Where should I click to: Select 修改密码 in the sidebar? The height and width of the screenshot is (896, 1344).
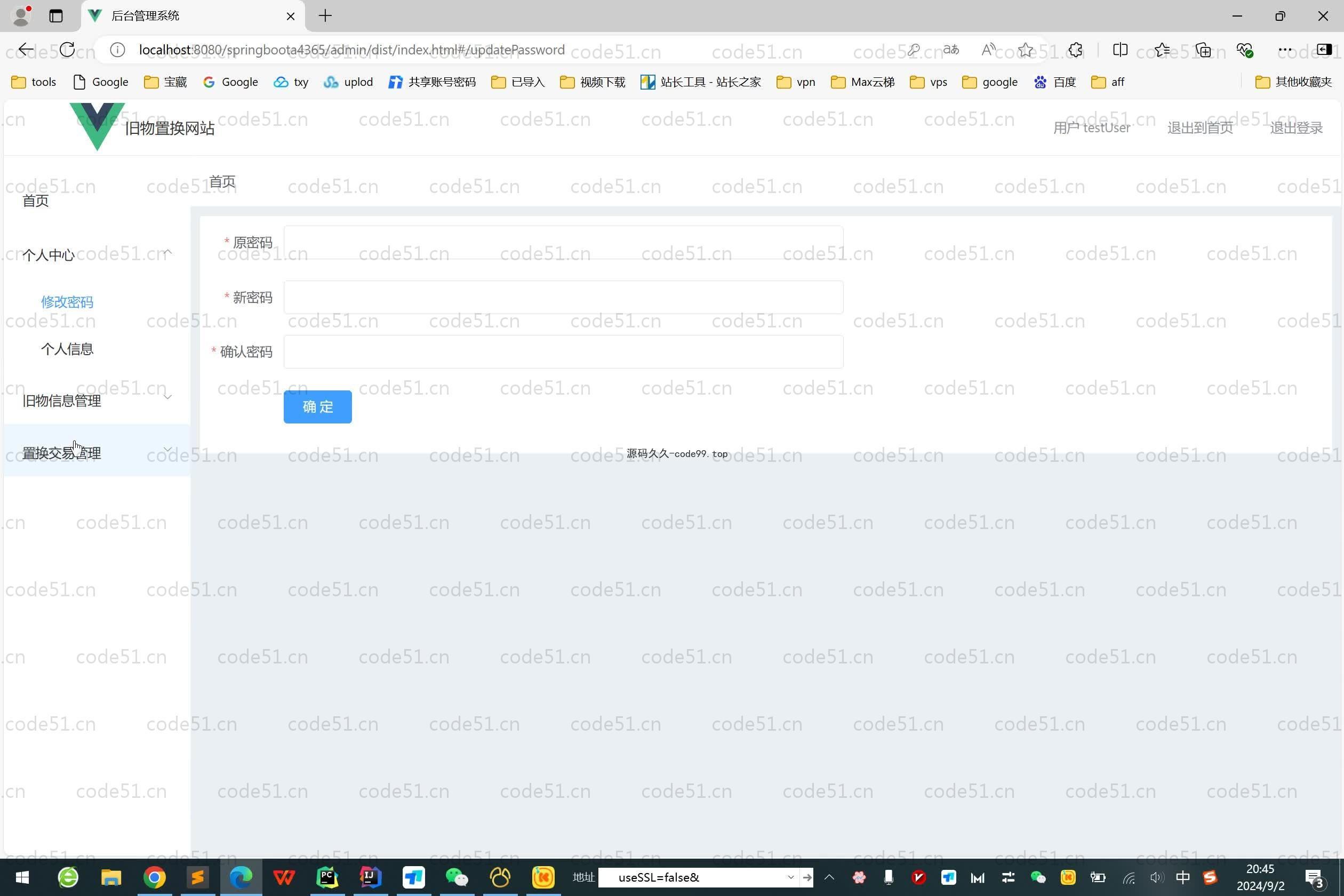tap(67, 302)
